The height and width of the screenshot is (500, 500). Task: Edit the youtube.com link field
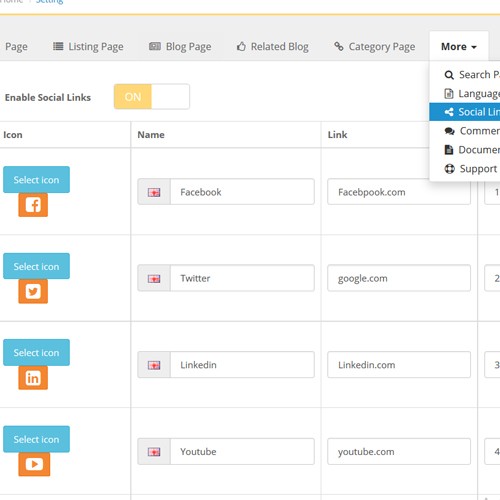(x=399, y=452)
